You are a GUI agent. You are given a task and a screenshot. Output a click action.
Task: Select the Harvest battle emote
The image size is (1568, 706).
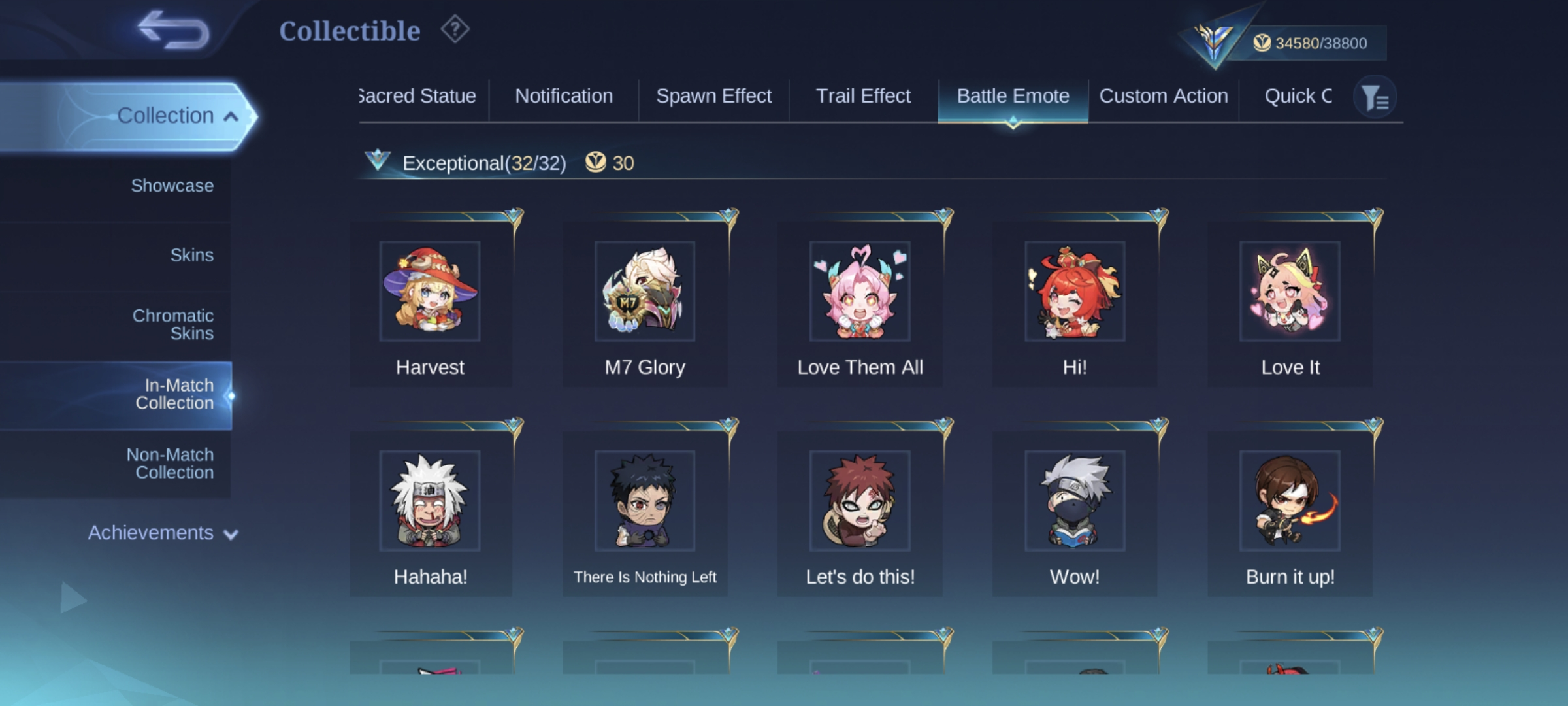(x=430, y=304)
